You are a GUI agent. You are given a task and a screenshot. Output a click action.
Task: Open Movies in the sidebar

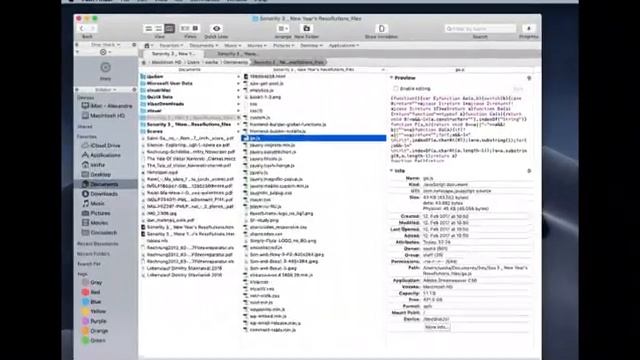[x=95, y=223]
